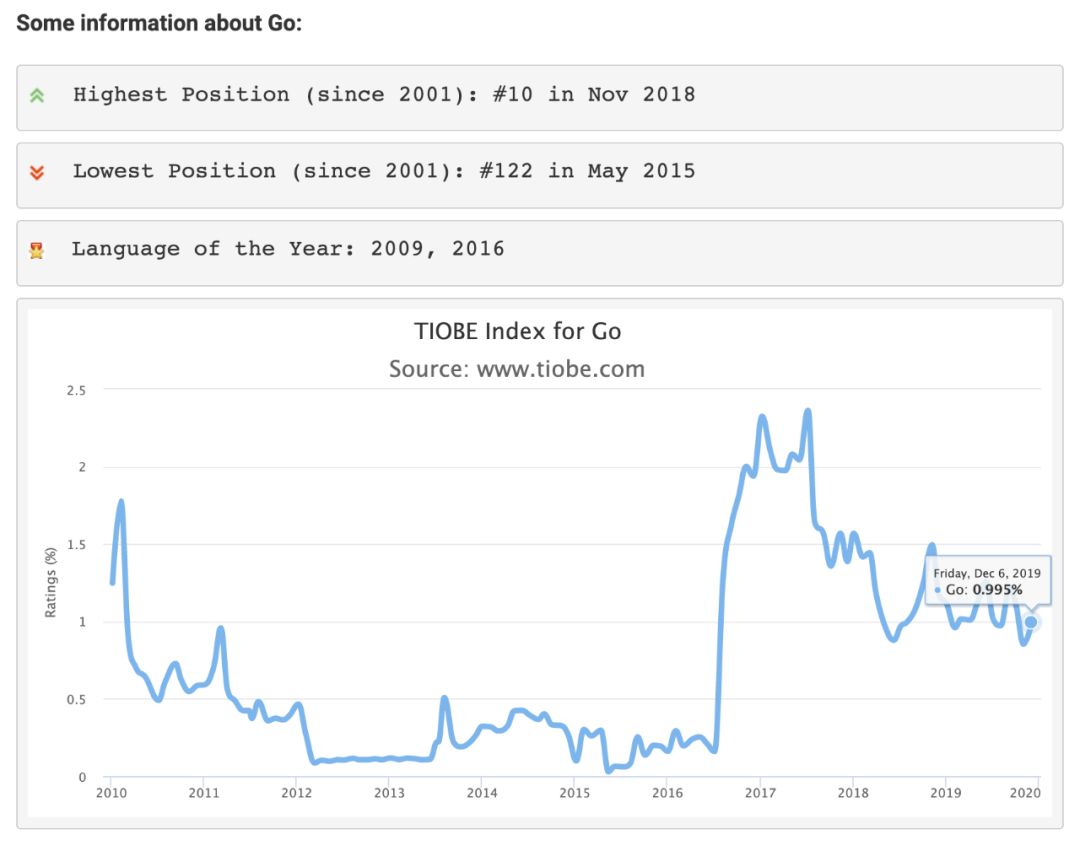Click the red double down-arrow icon
1080x851 pixels.
pos(37,172)
